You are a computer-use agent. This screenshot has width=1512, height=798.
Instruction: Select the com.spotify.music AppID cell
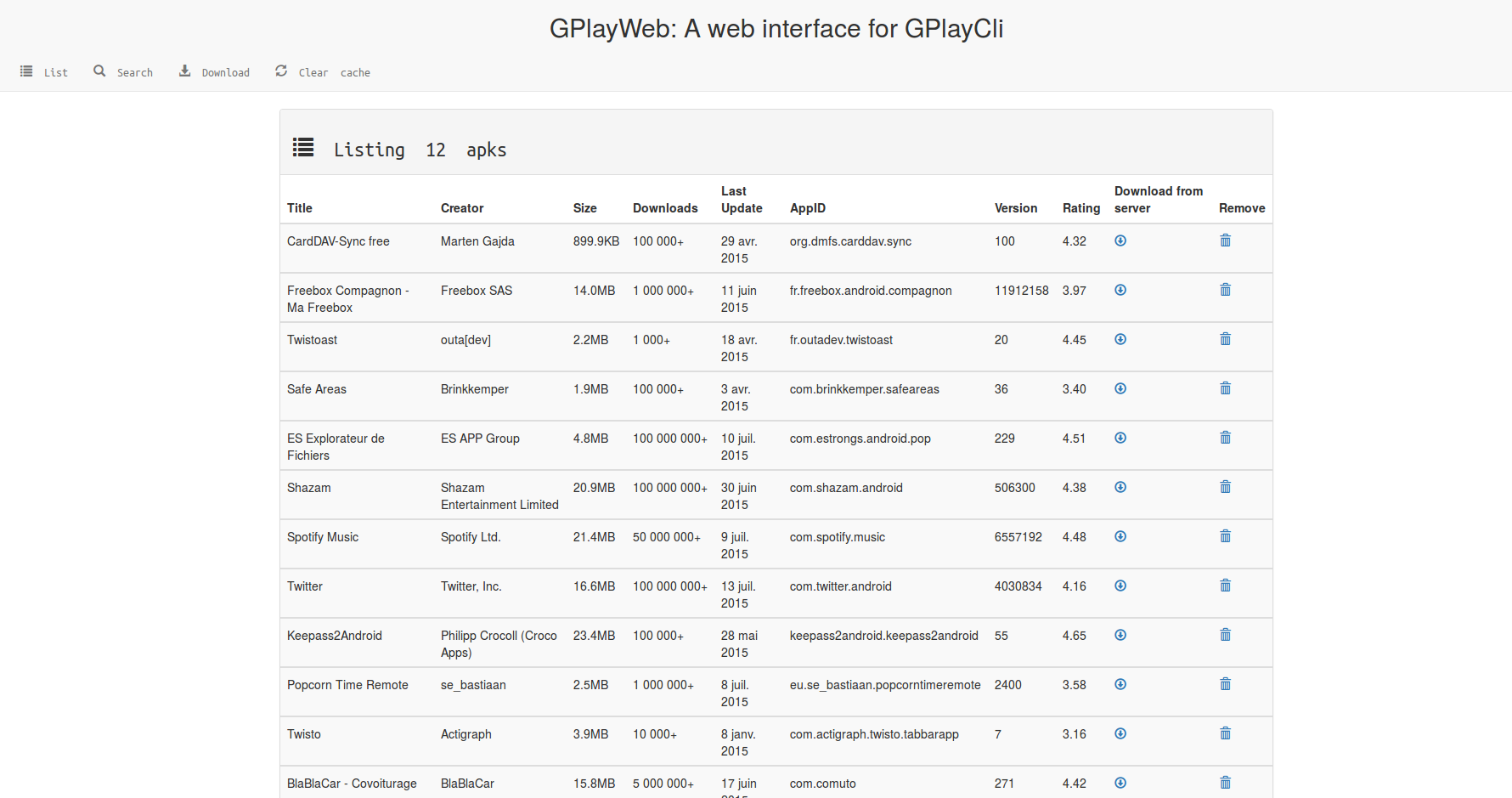pos(838,537)
